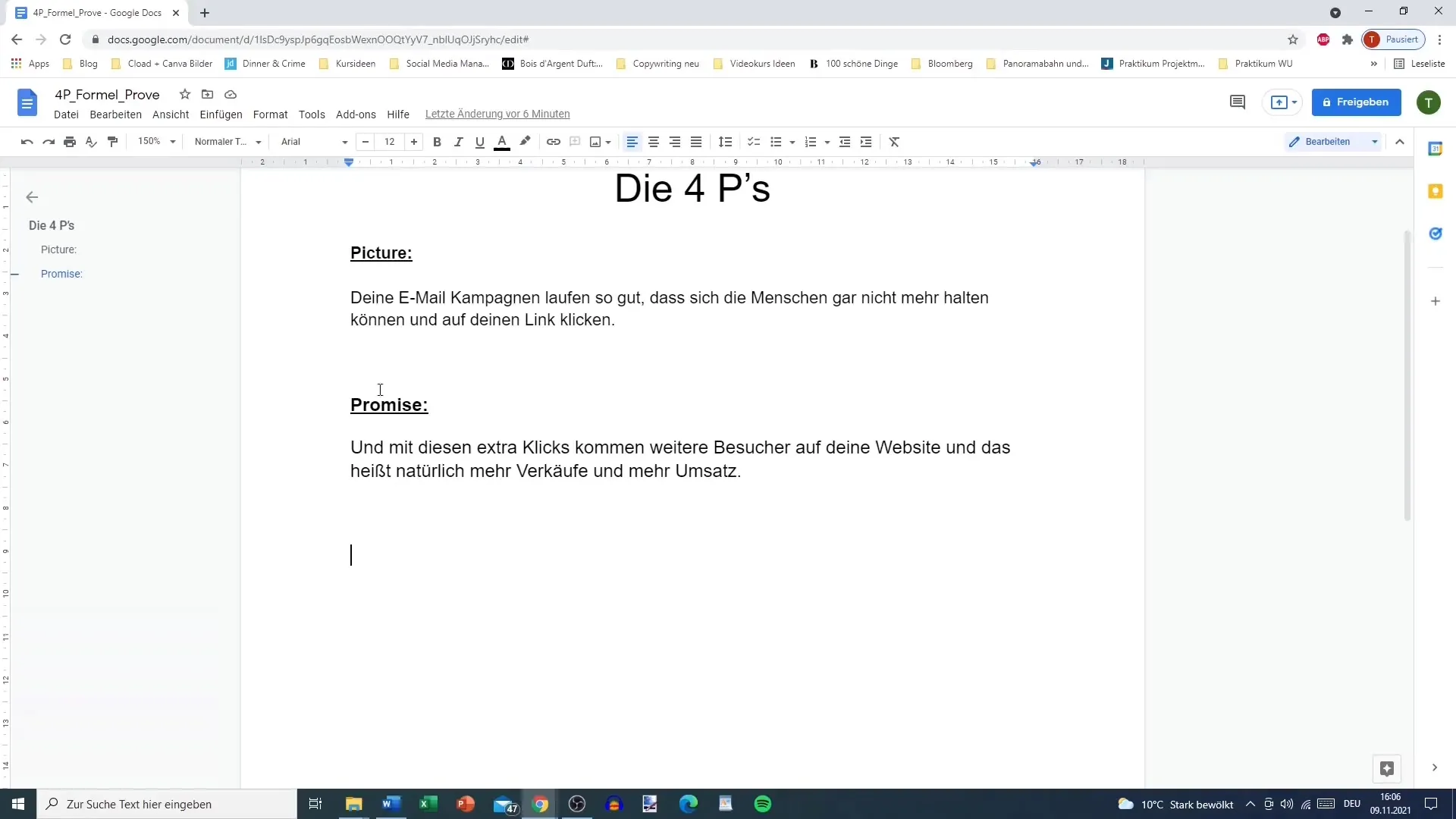Star the document 4P_Formel_Prove
Image resolution: width=1456 pixels, height=819 pixels.
(x=184, y=94)
